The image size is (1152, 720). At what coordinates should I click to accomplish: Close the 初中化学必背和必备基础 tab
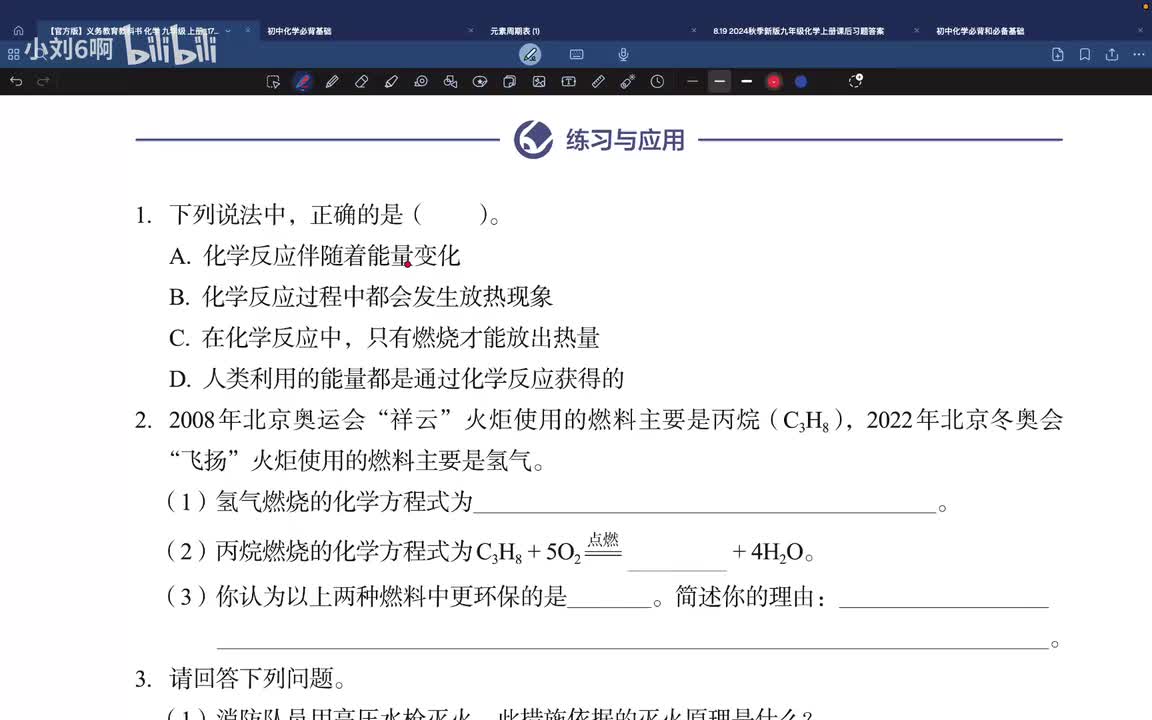1140,31
